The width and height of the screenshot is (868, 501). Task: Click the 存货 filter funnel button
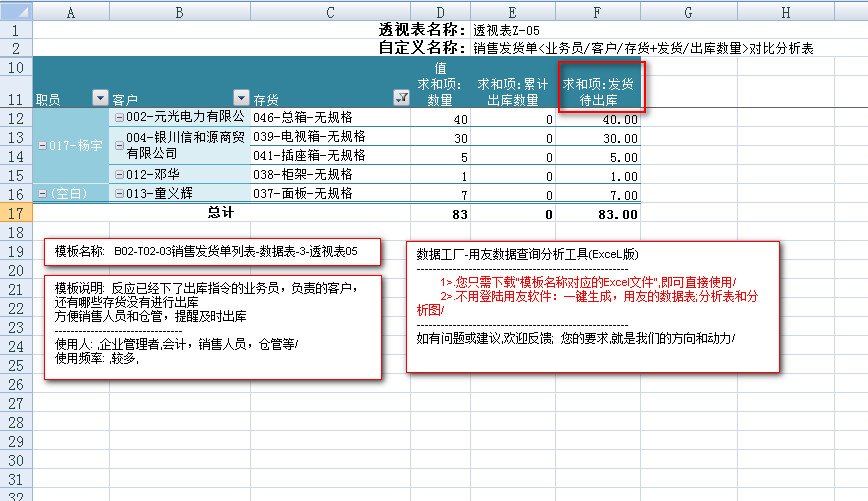point(401,98)
